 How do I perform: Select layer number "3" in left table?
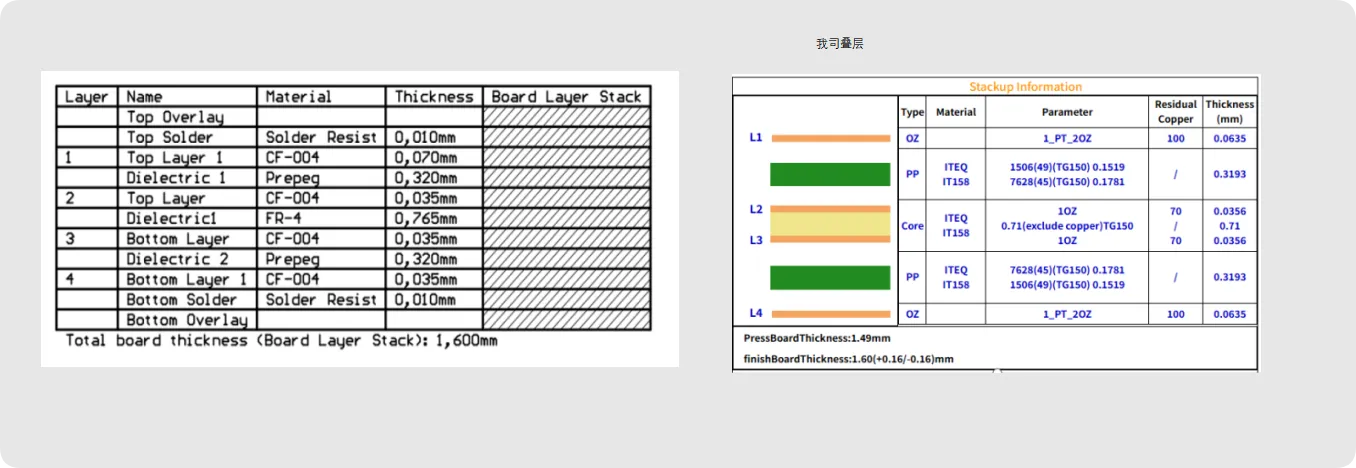pos(69,239)
